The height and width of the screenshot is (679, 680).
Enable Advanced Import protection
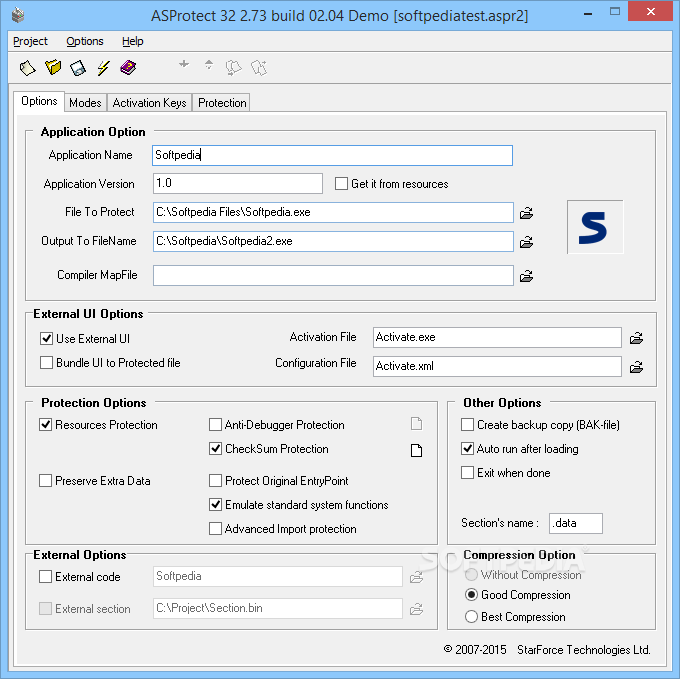tap(216, 529)
